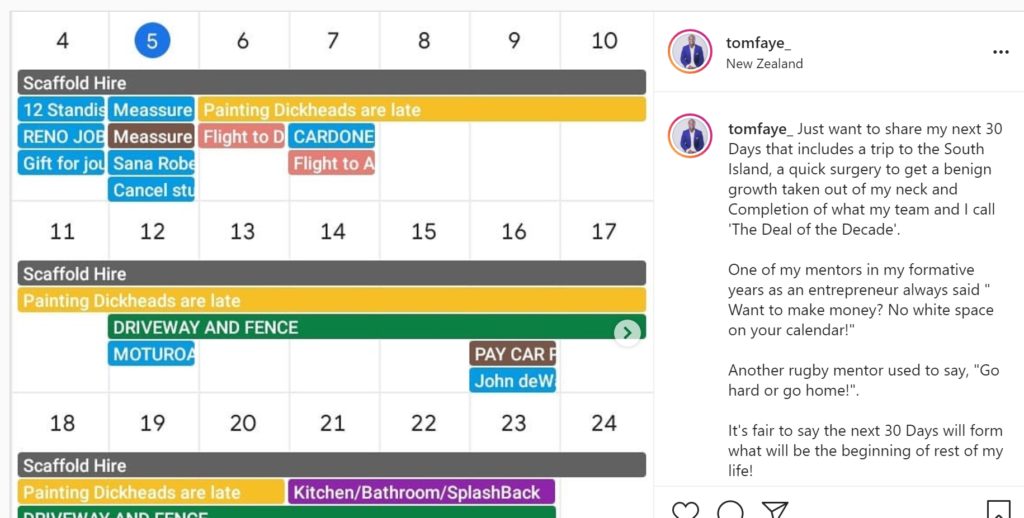Open tomfaye_ profile picture in header
Viewport: 1024px width, 518px height.
pyautogui.click(x=690, y=51)
